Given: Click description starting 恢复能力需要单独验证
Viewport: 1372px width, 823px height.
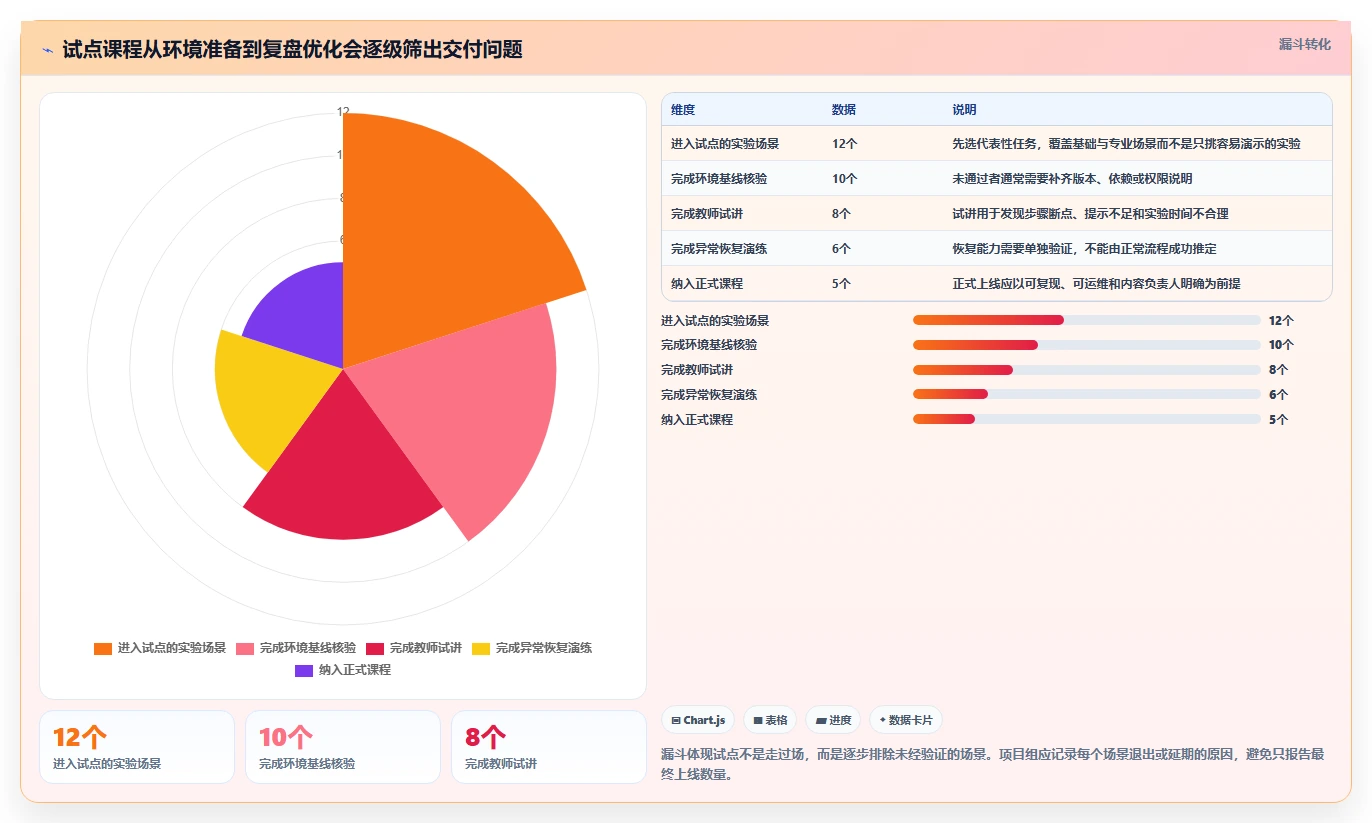Looking at the screenshot, I should (1085, 249).
